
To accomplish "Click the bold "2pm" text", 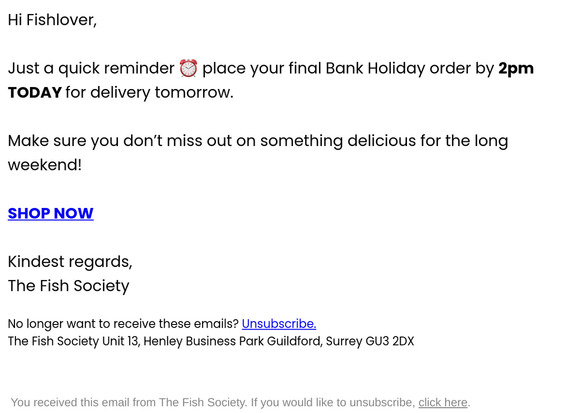I will [516, 69].
